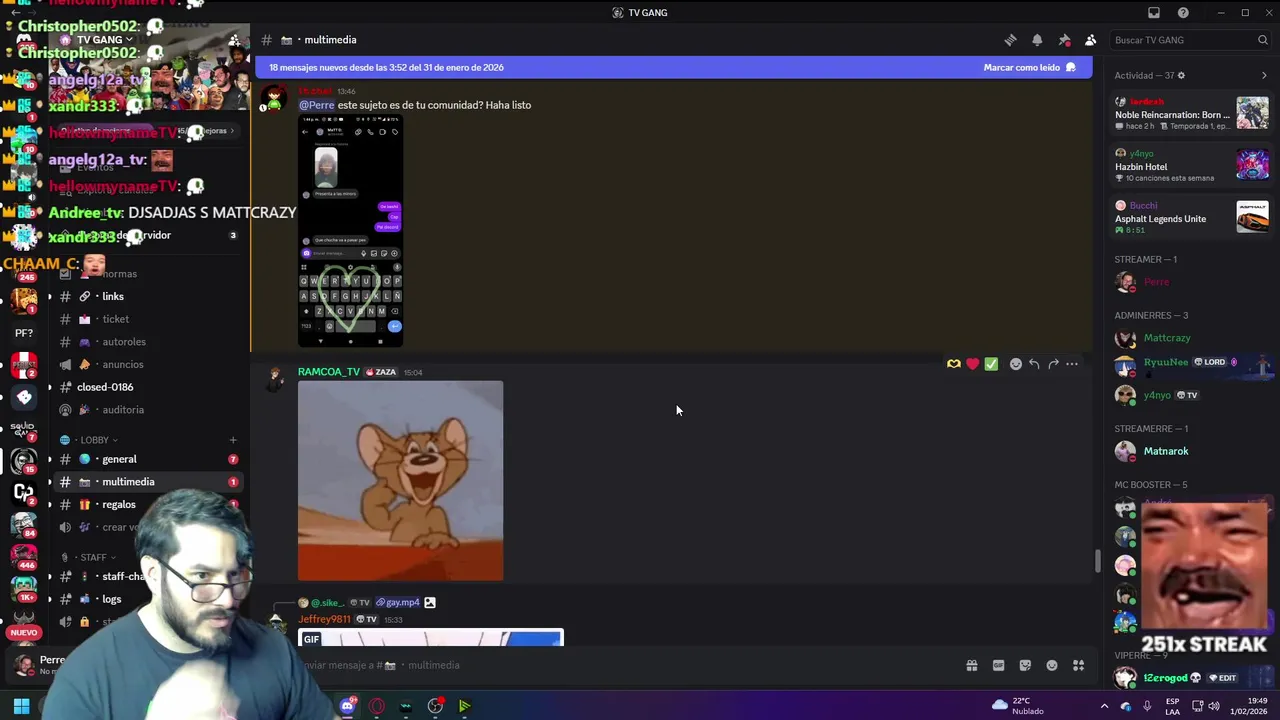Open member y4nyo profile

click(x=1190, y=395)
